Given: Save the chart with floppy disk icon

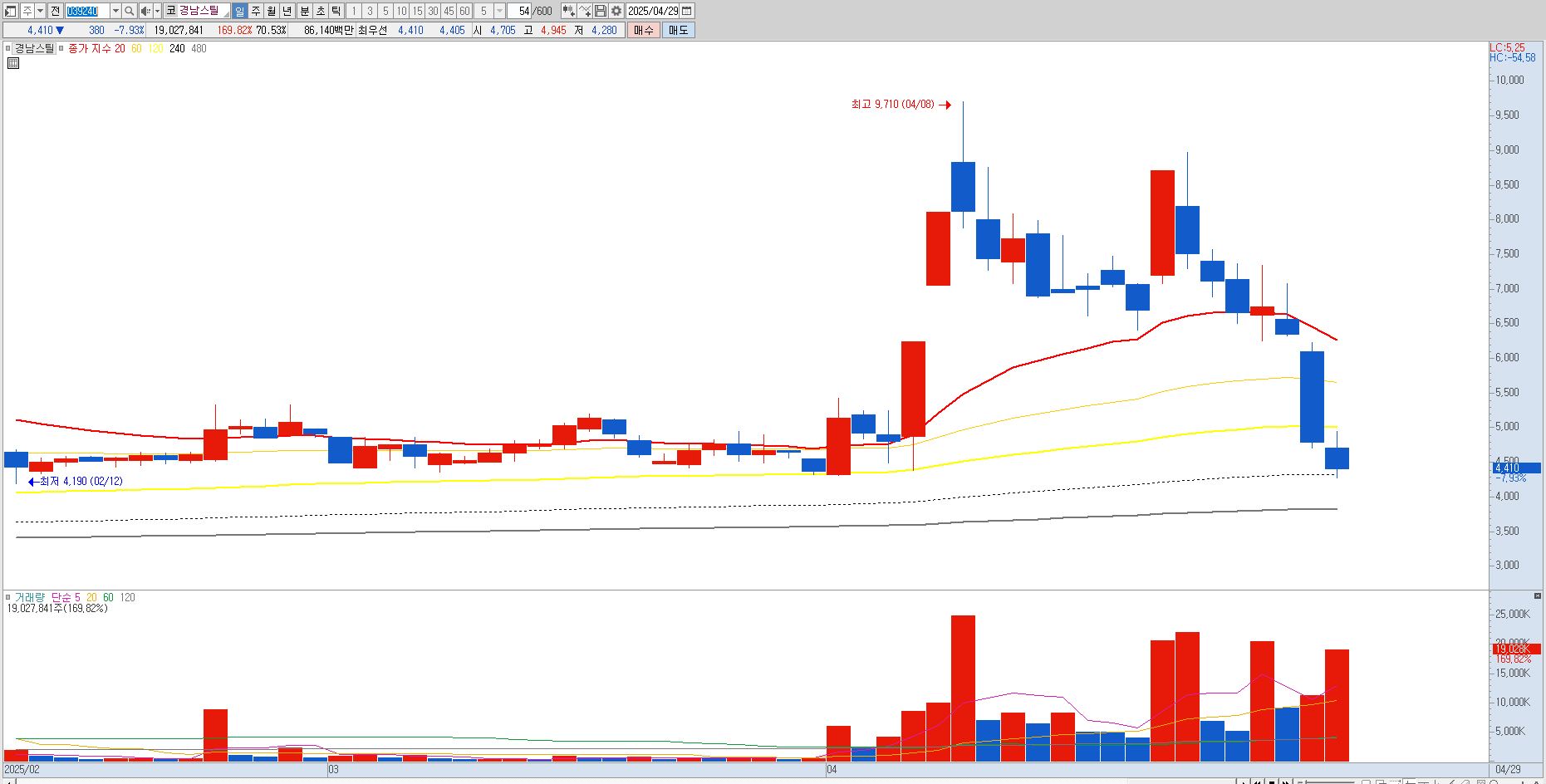Looking at the screenshot, I should pos(601,11).
